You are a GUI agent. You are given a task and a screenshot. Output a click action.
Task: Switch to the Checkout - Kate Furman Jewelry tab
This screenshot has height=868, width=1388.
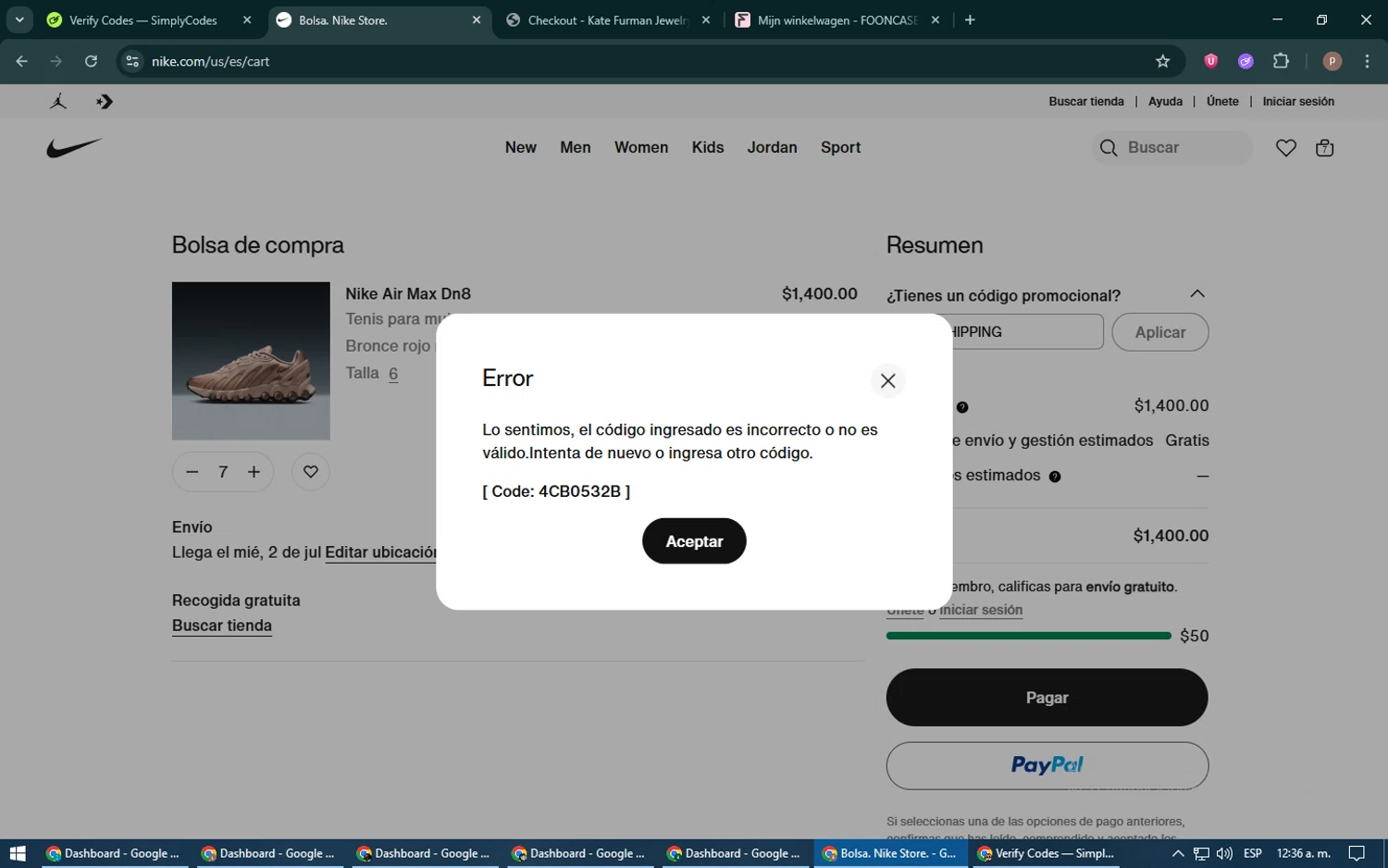(x=609, y=20)
